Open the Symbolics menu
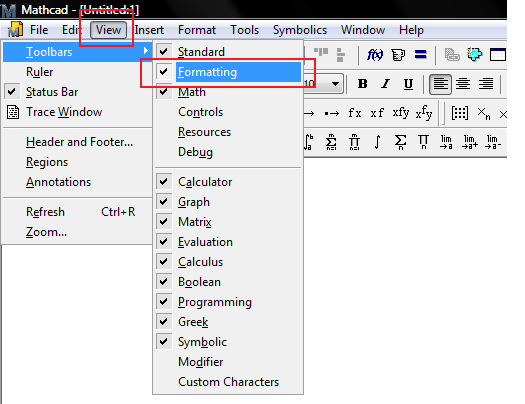The height and width of the screenshot is (404, 525). [300, 30]
